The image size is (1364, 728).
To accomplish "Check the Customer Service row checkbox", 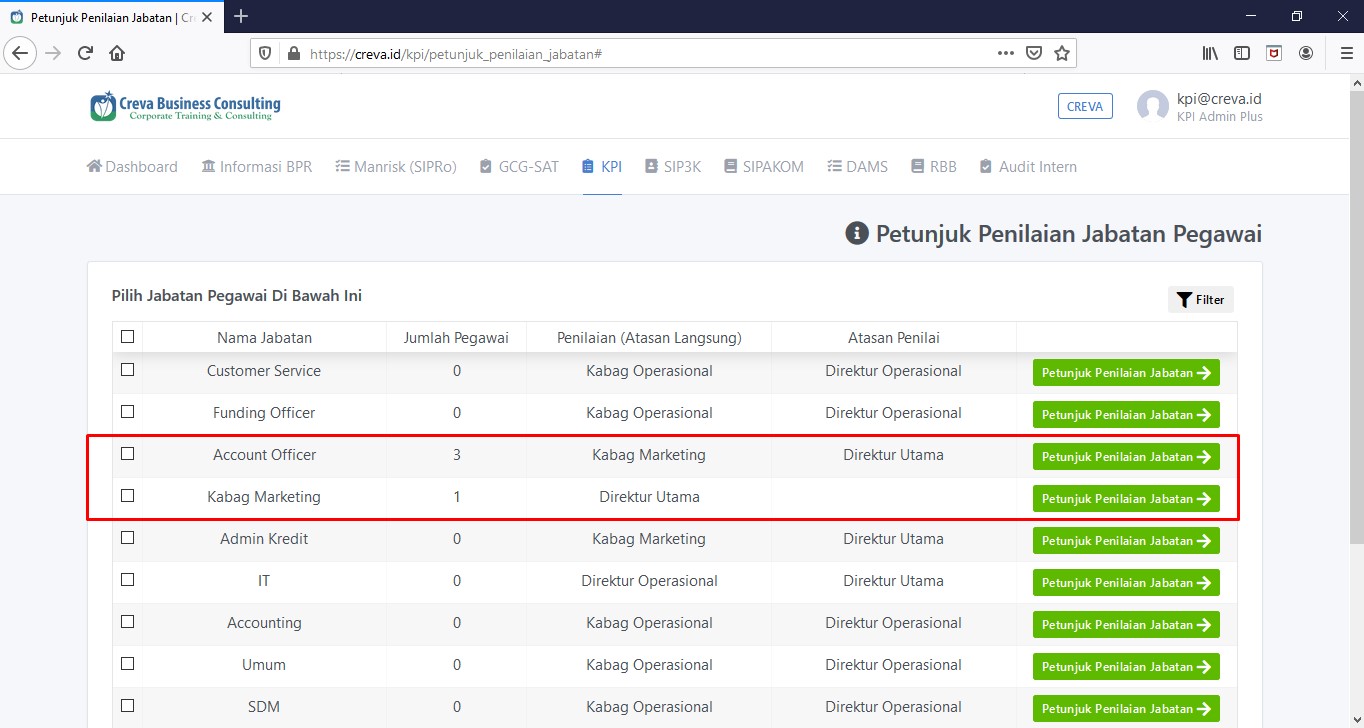I will [127, 370].
